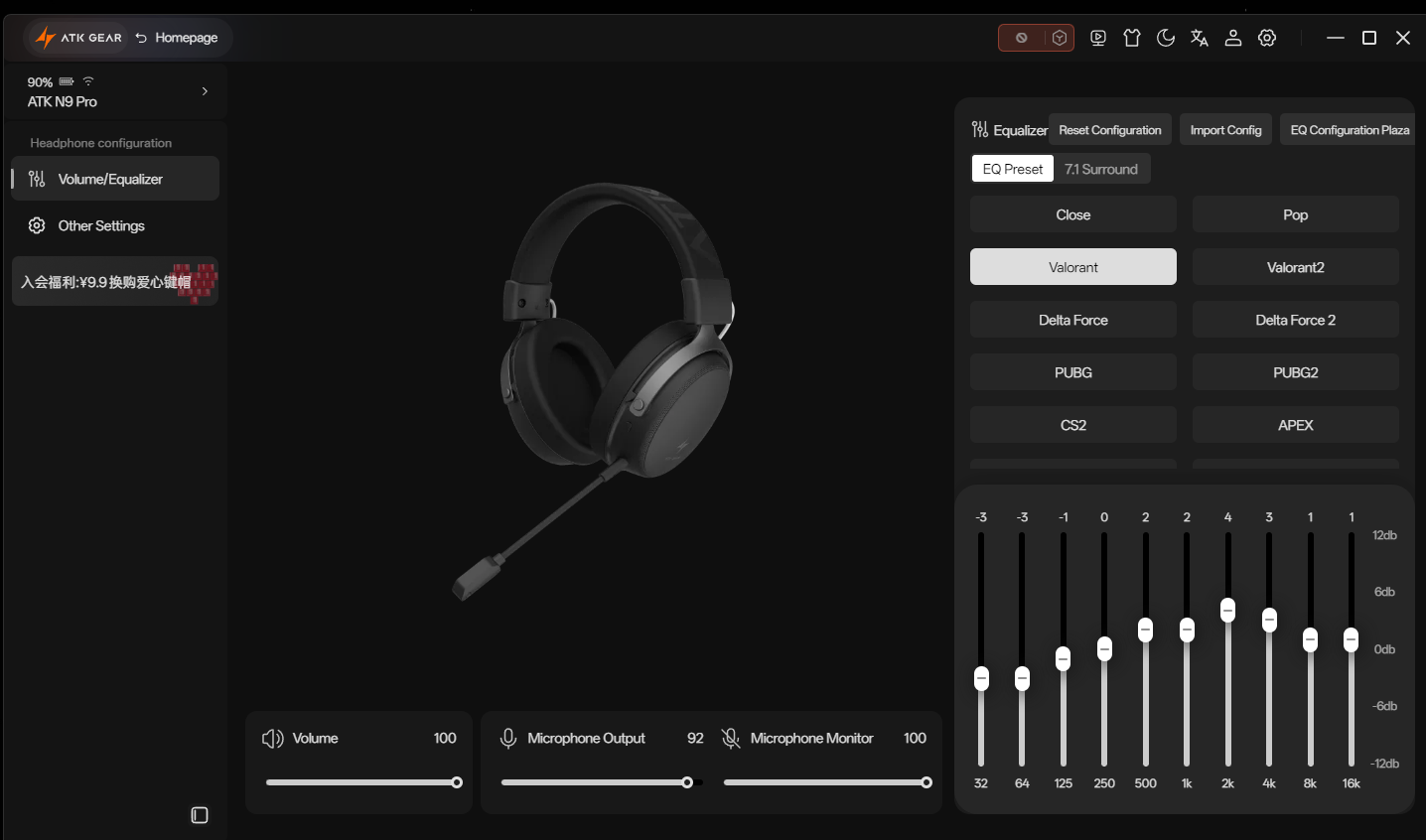Select the Valorant EQ preset

point(1073,267)
